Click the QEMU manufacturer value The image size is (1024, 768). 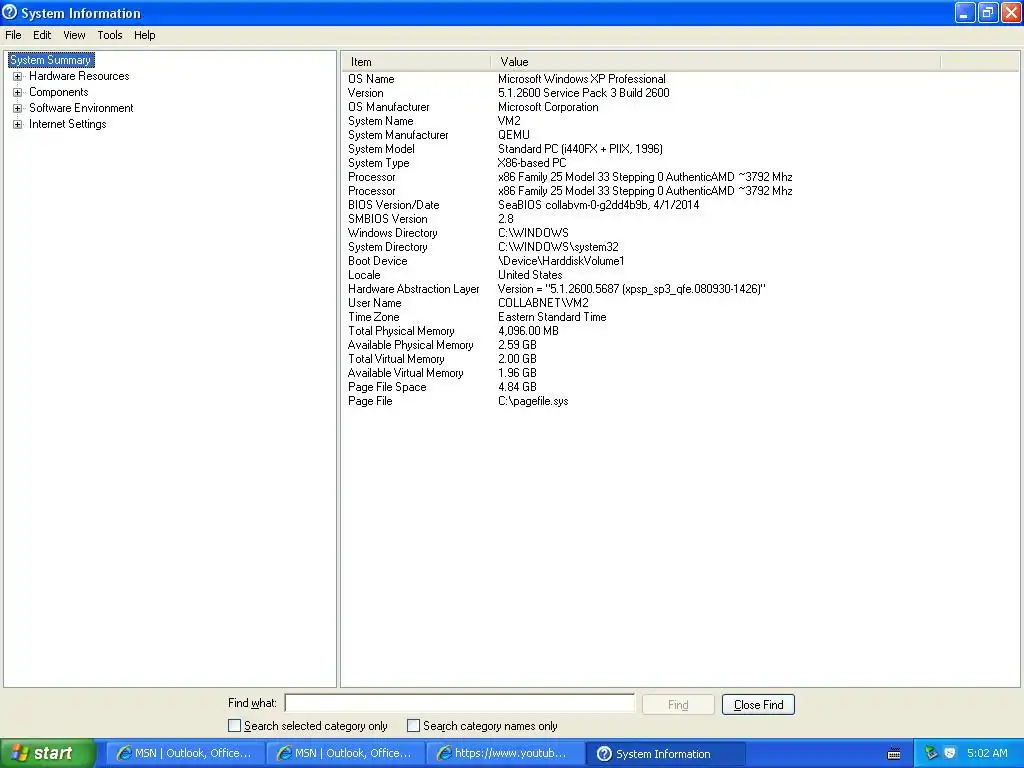[x=514, y=135]
